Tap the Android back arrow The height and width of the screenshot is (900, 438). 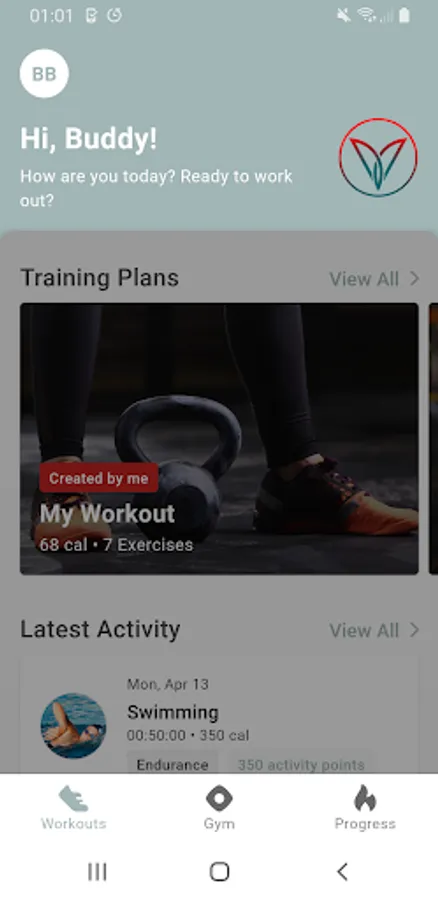[342, 872]
